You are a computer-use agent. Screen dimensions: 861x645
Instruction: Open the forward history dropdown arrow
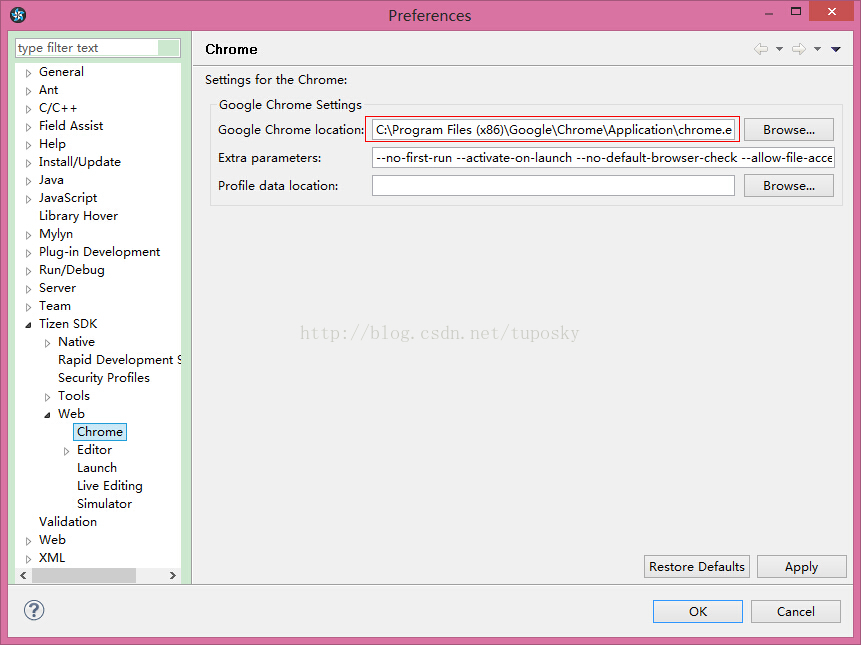point(818,49)
